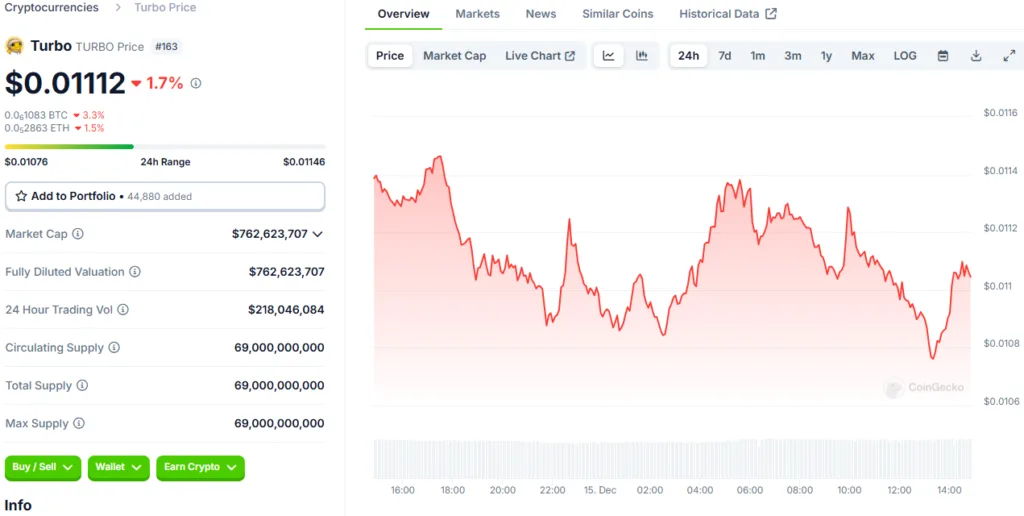Click Market Cap info icon in stats list

click(x=78, y=234)
